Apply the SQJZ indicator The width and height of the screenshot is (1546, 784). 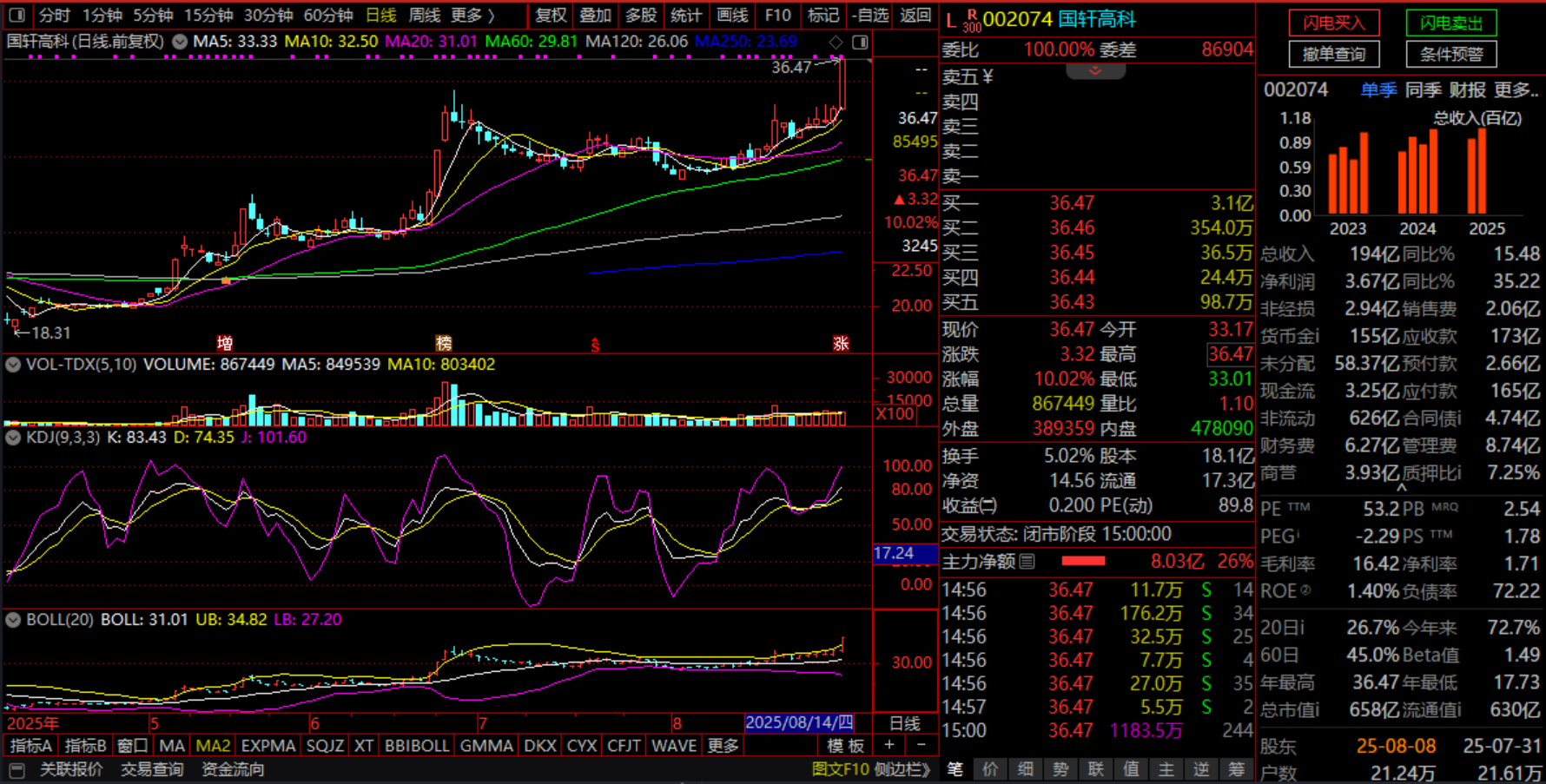pyautogui.click(x=325, y=746)
